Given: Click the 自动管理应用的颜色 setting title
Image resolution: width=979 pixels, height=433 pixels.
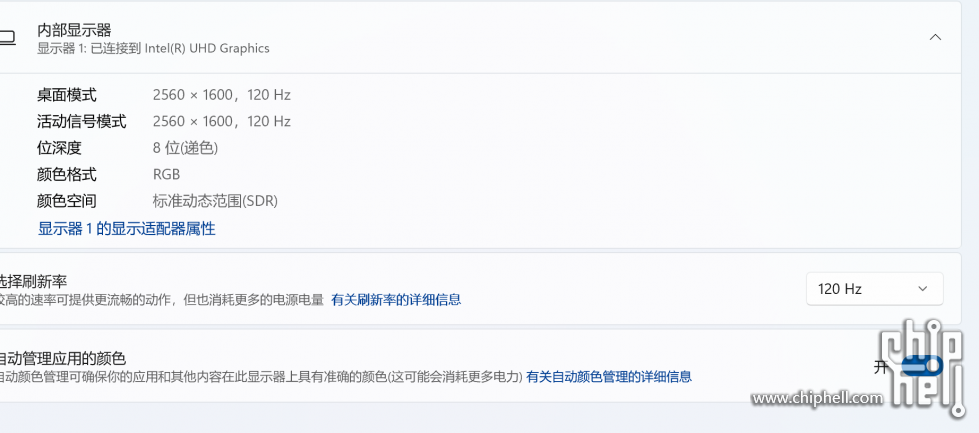Looking at the screenshot, I should tap(62, 359).
